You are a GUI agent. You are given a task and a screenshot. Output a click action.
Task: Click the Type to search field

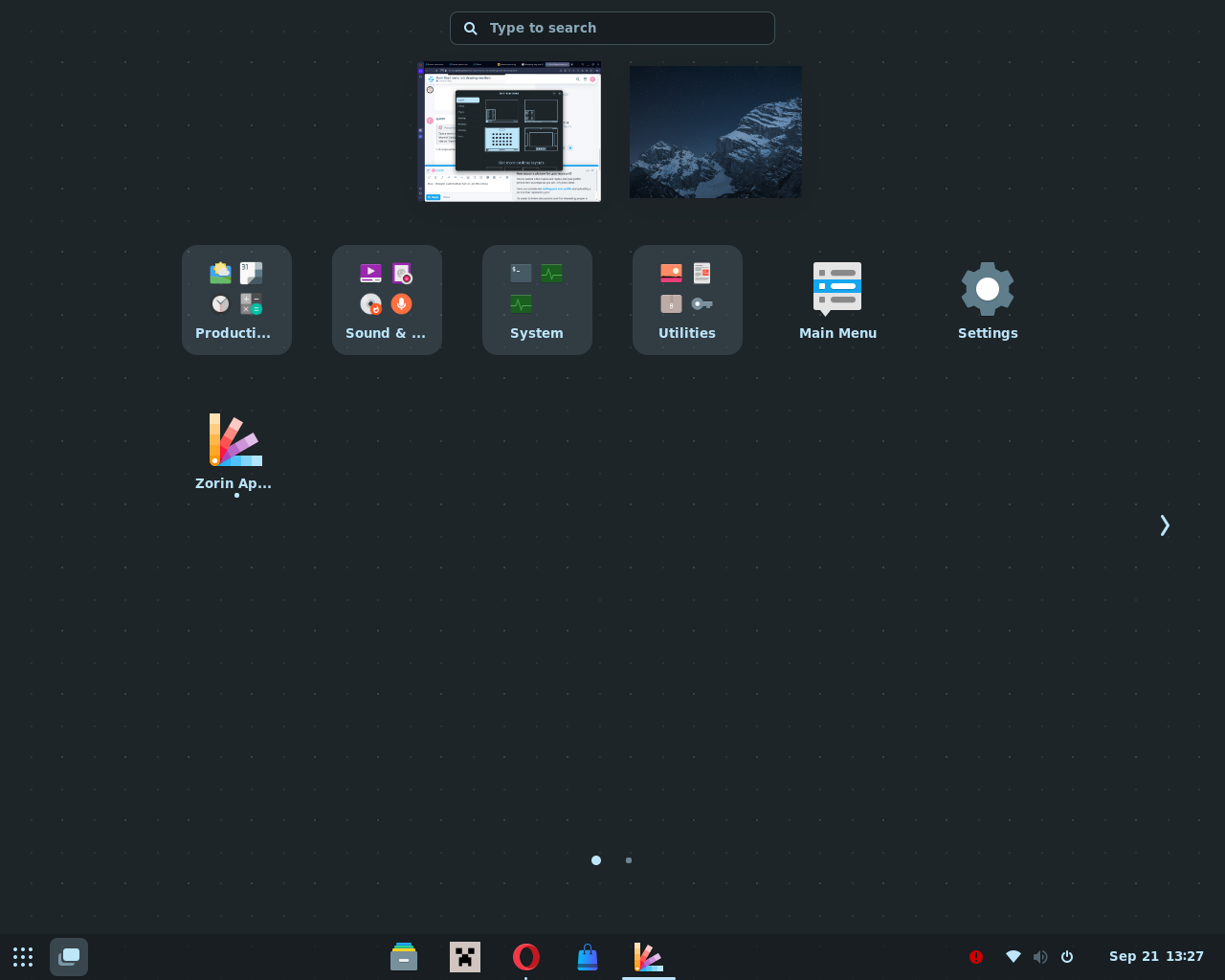coord(612,29)
